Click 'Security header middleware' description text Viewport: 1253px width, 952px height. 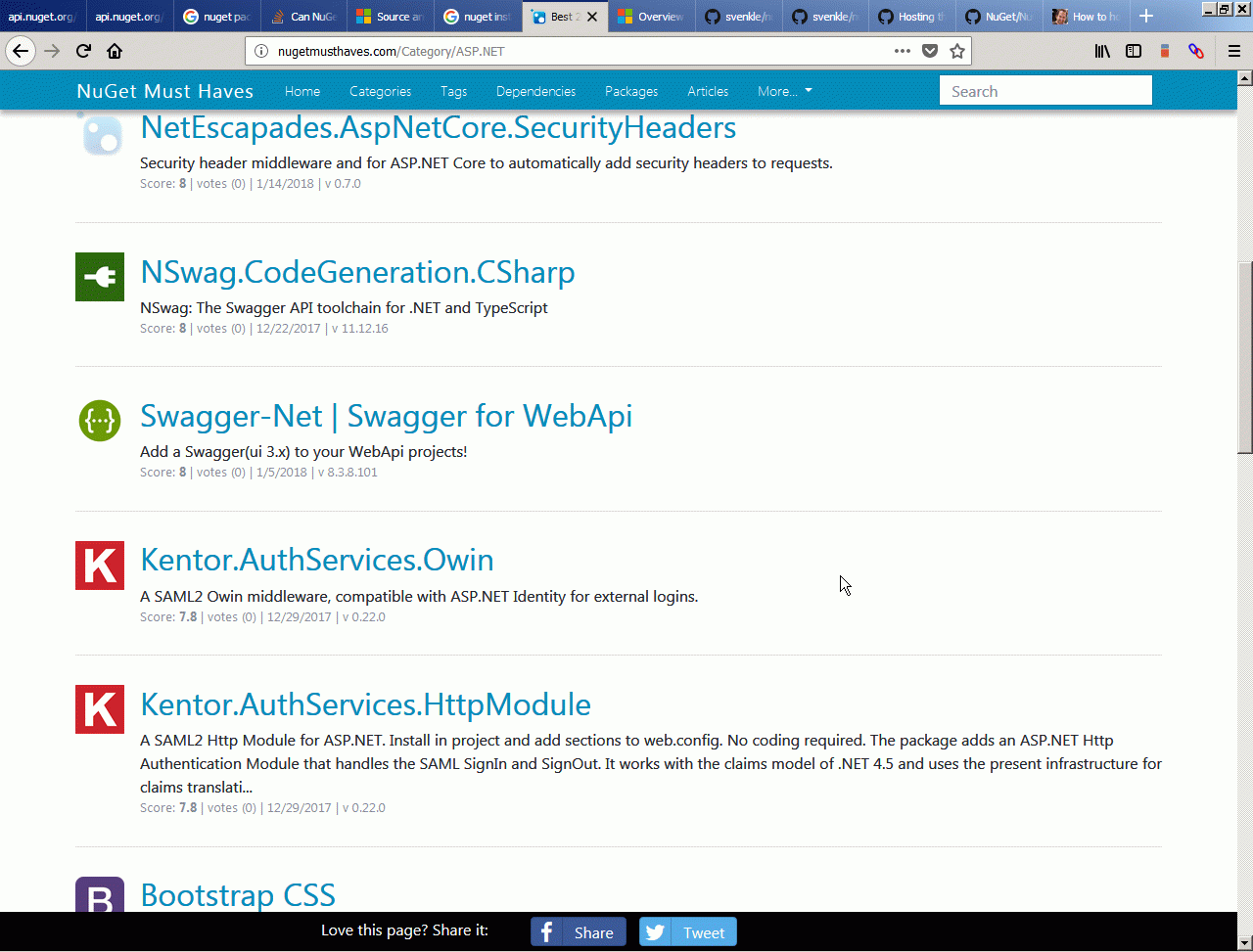pyautogui.click(x=487, y=162)
